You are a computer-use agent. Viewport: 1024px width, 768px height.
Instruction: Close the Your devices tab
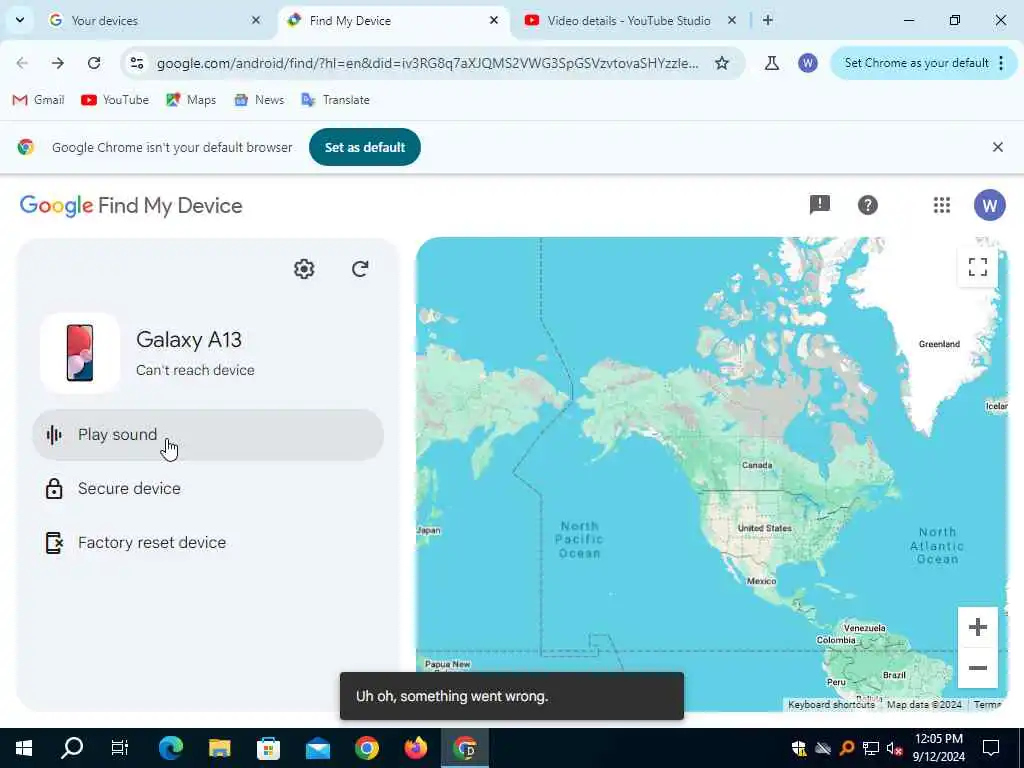[256, 21]
